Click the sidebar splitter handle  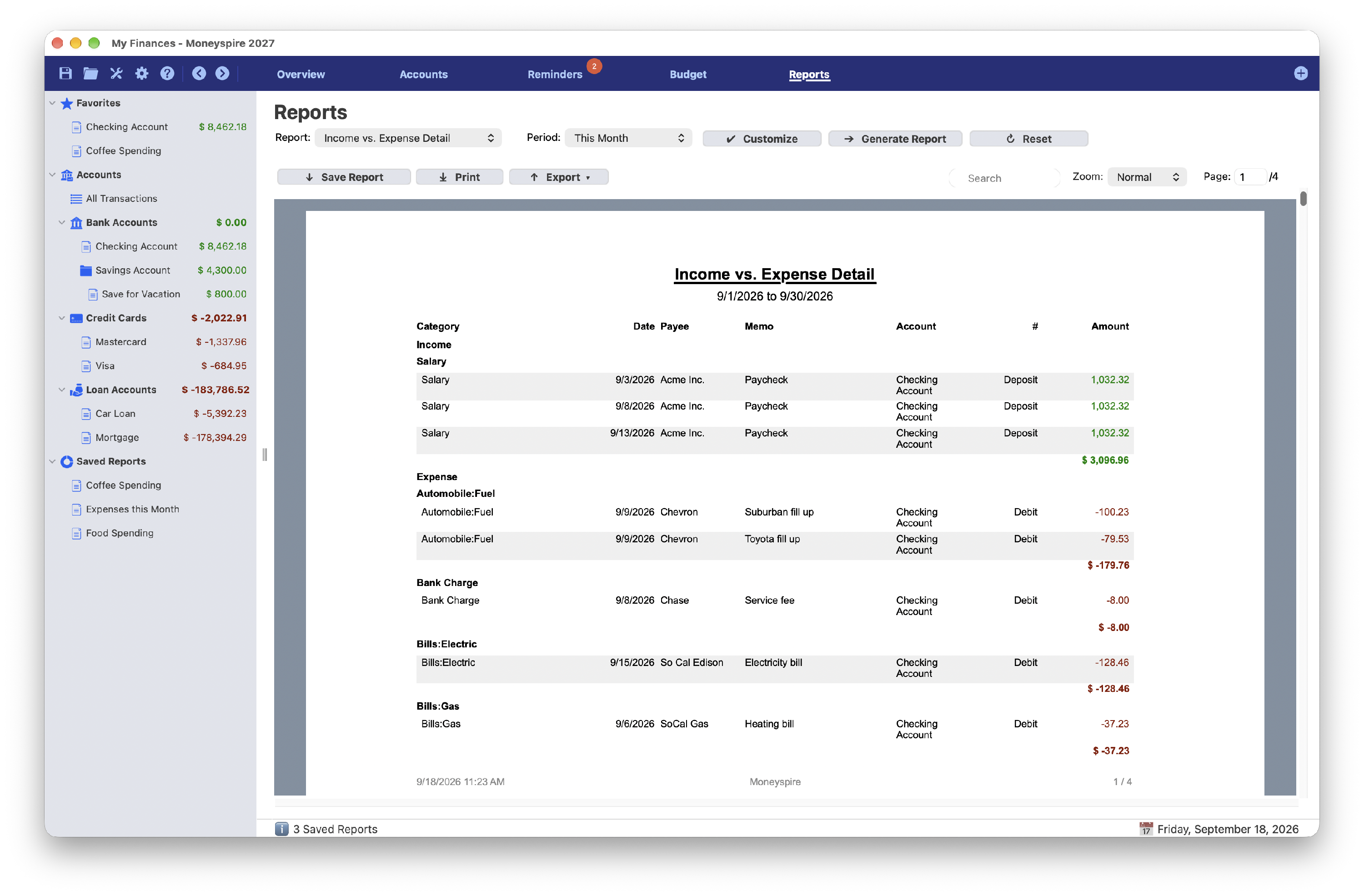[264, 454]
